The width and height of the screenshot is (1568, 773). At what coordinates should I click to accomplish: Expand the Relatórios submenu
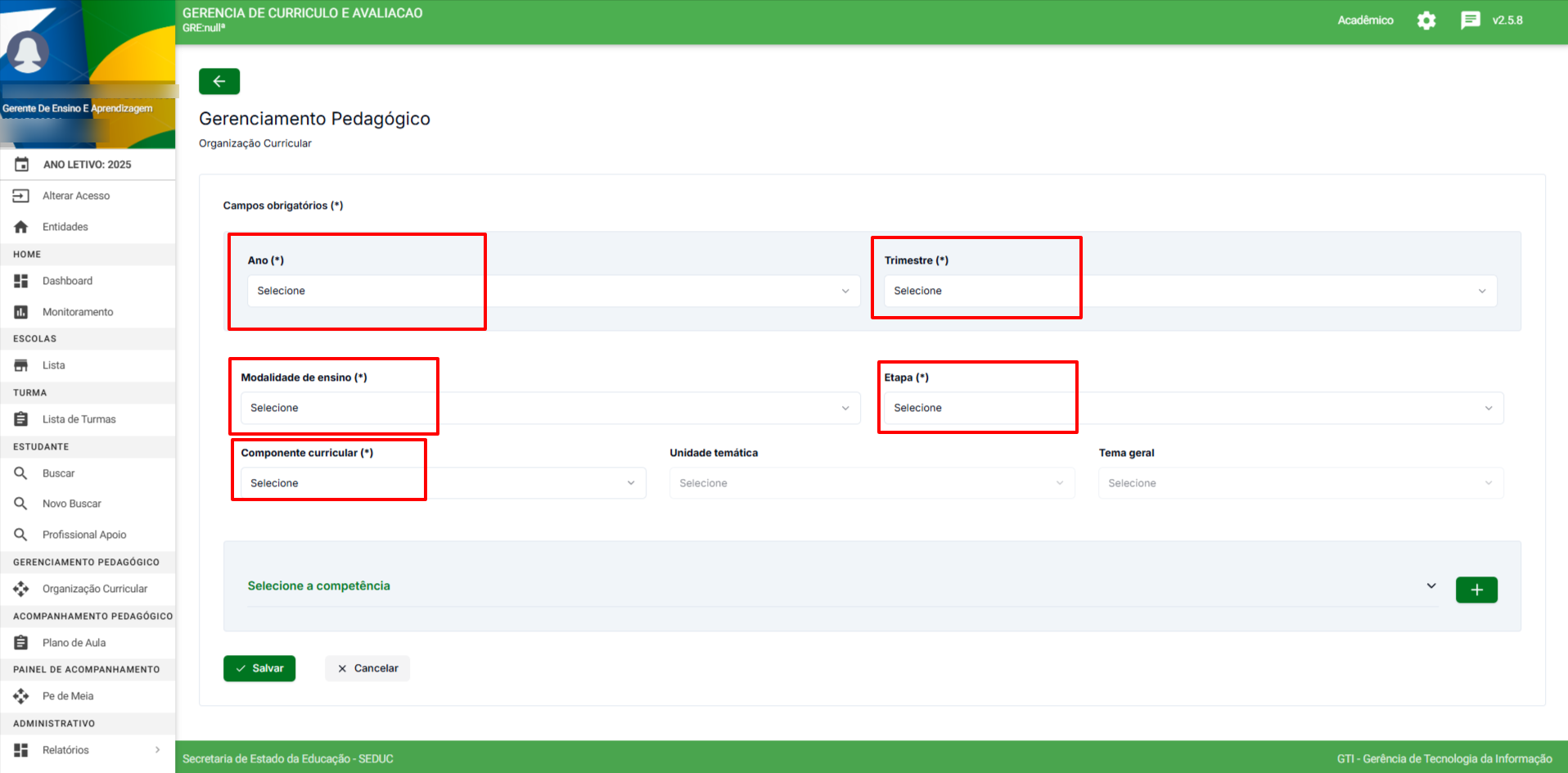pos(157,750)
